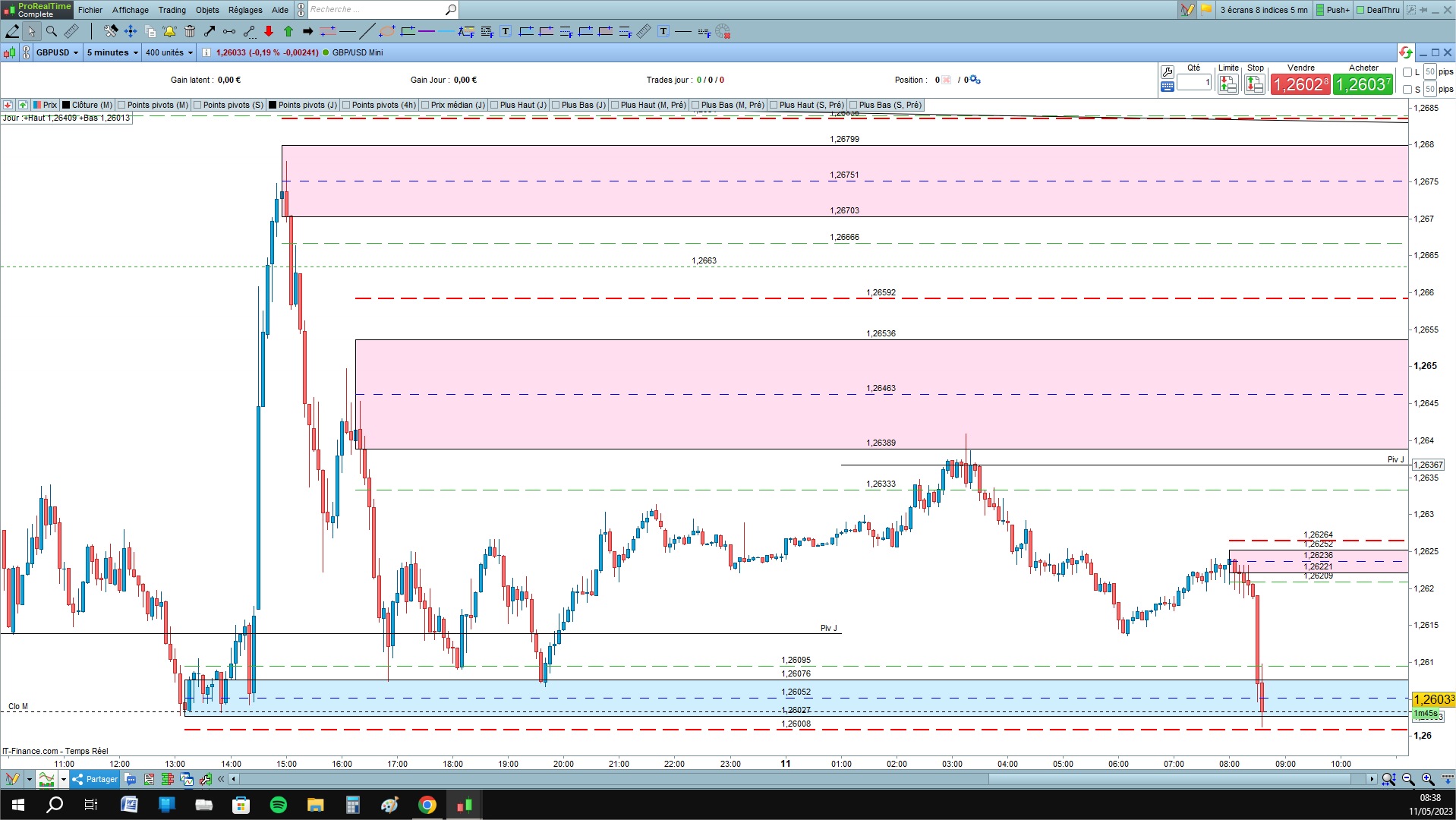Screen dimensions: 1456x820
Task: Select the red down arrow tool
Action: (269, 31)
